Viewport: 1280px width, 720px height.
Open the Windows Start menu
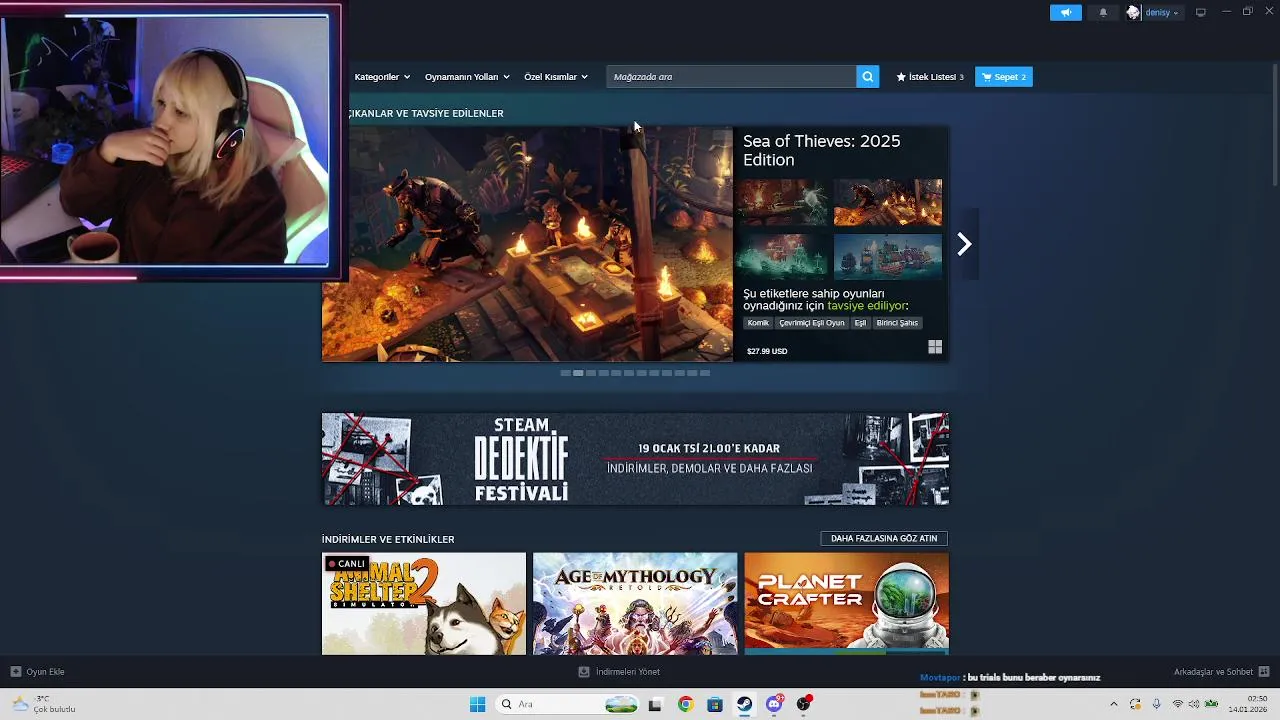click(477, 704)
